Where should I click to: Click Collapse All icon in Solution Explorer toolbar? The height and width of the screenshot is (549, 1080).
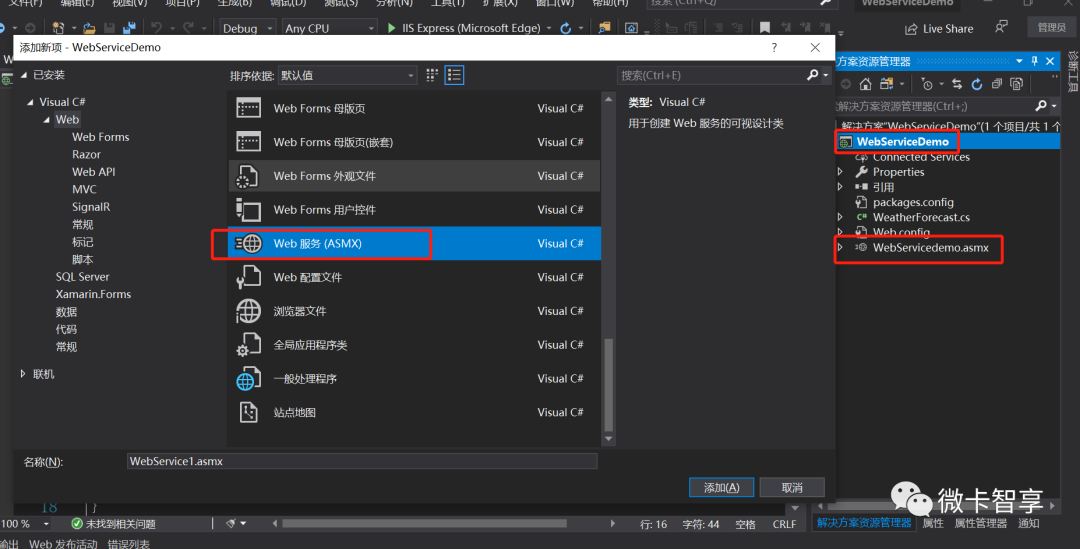(997, 84)
